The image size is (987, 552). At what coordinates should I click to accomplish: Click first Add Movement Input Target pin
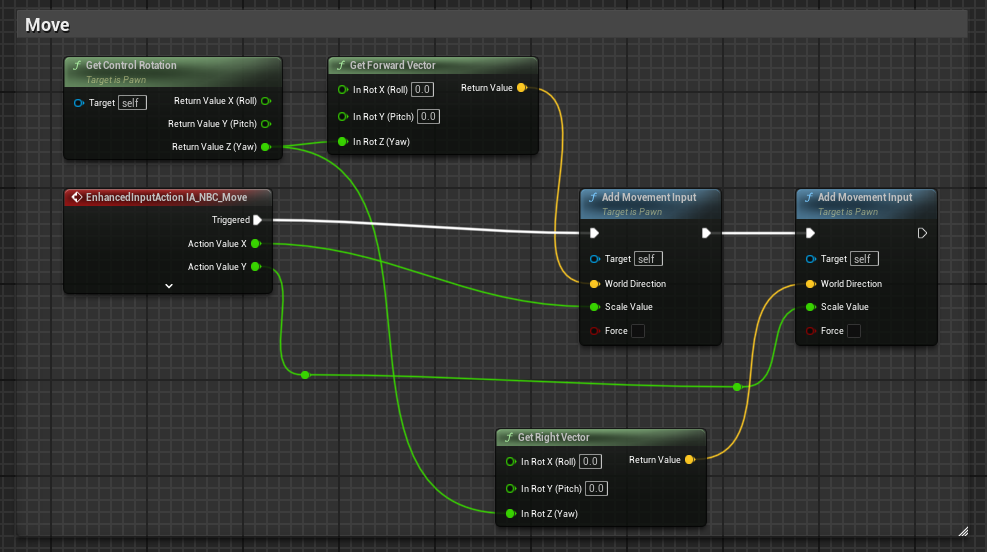[x=594, y=259]
